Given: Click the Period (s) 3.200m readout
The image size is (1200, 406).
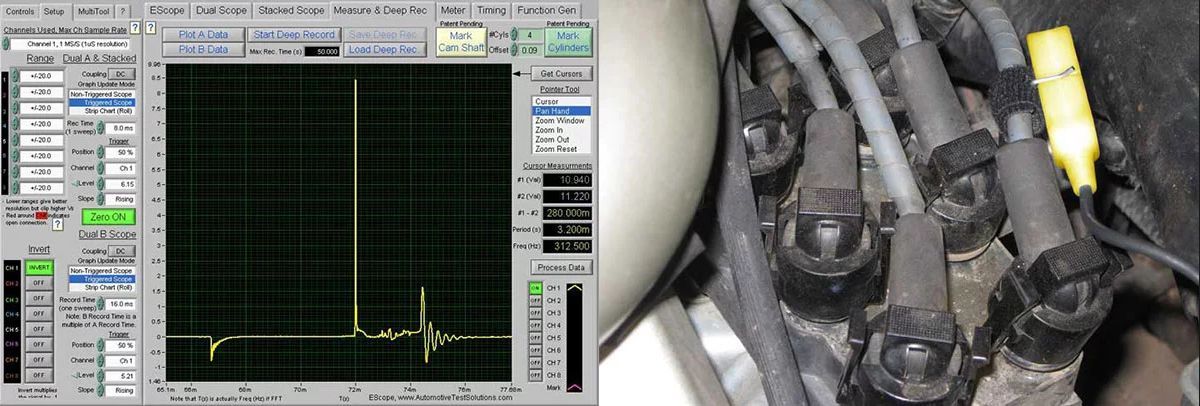Looking at the screenshot, I should point(565,228).
